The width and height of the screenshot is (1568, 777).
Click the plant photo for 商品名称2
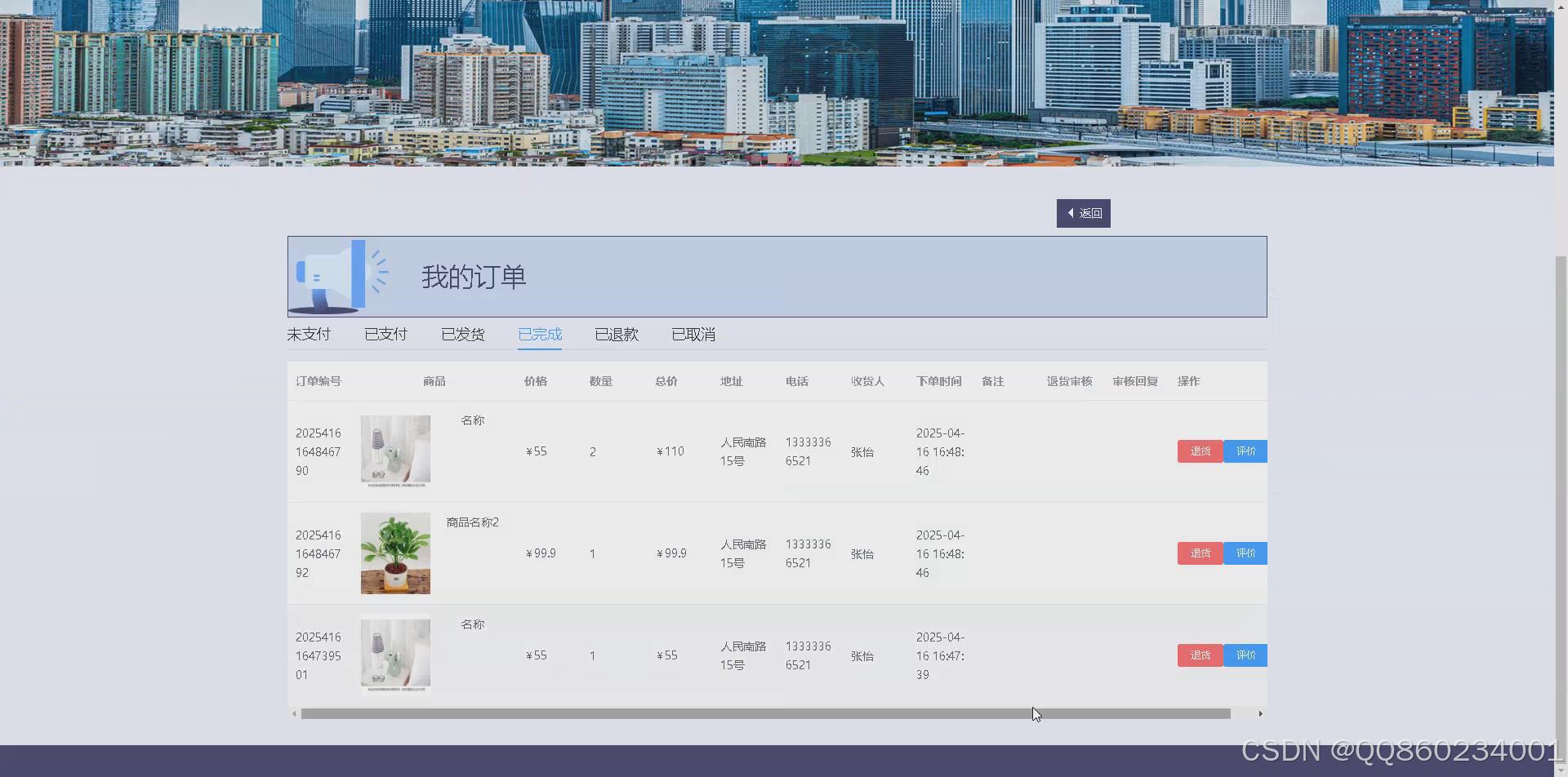point(394,553)
